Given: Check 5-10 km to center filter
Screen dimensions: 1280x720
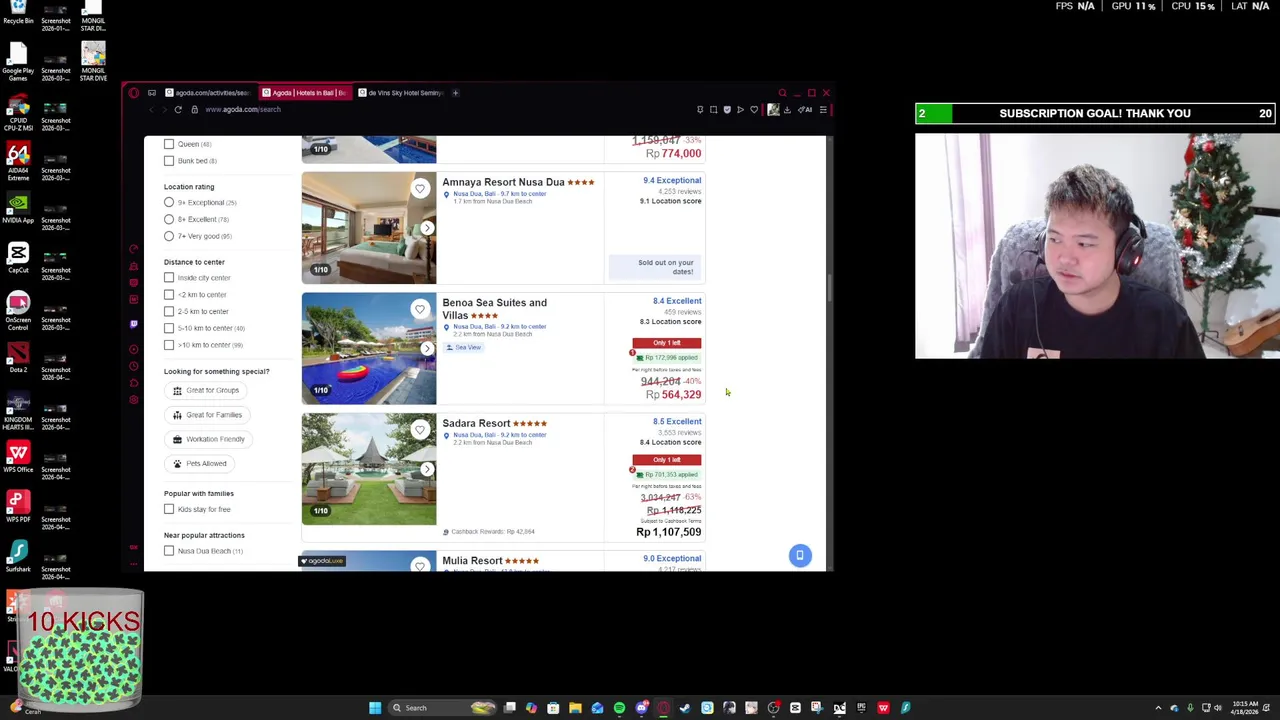Looking at the screenshot, I should [x=169, y=328].
